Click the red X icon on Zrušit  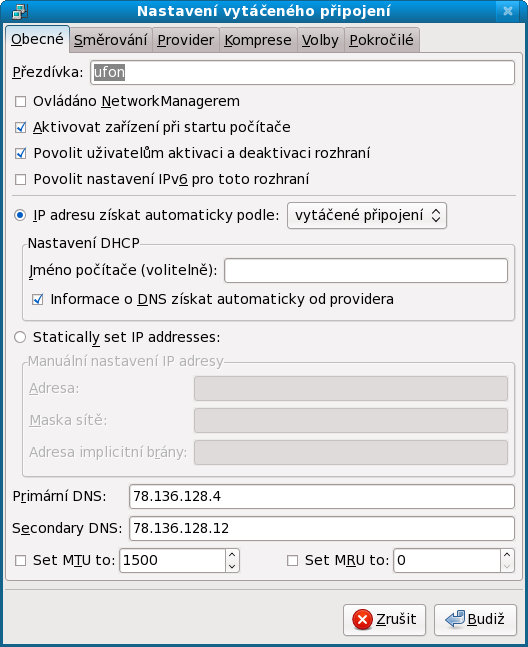click(x=363, y=619)
